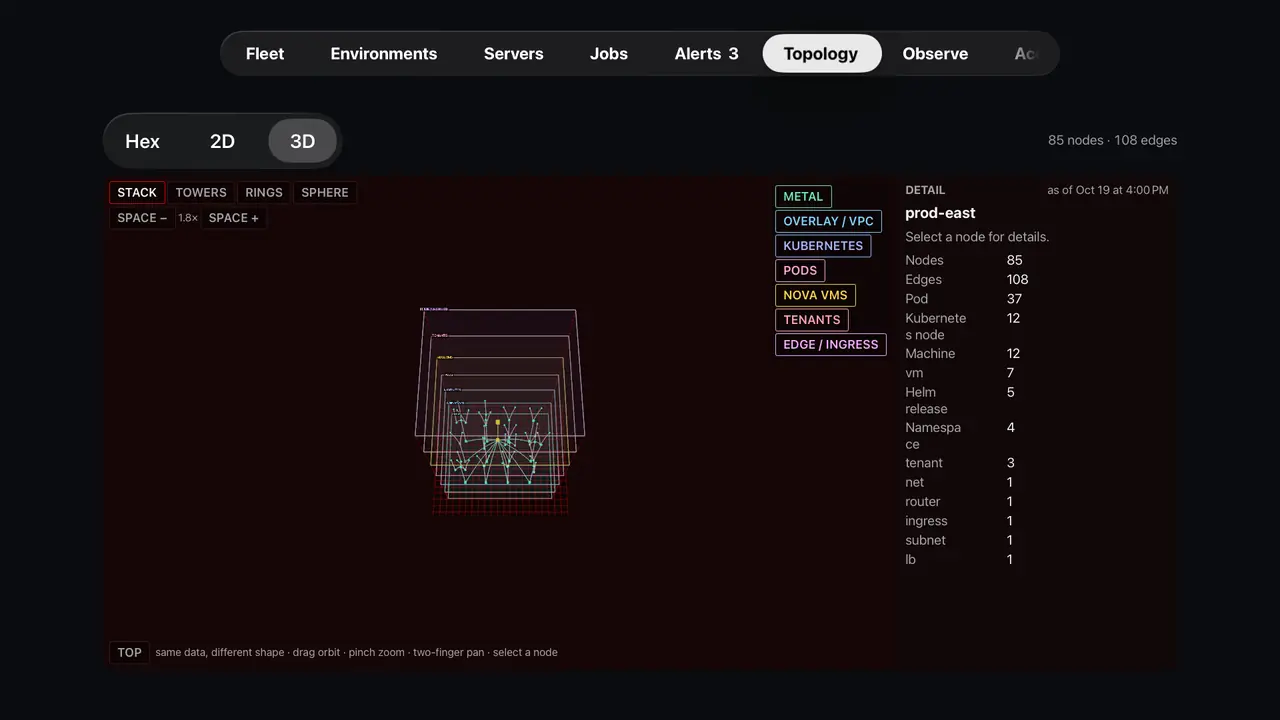Open the Jobs tab
Viewport: 1280px width, 720px height.
pyautogui.click(x=609, y=54)
